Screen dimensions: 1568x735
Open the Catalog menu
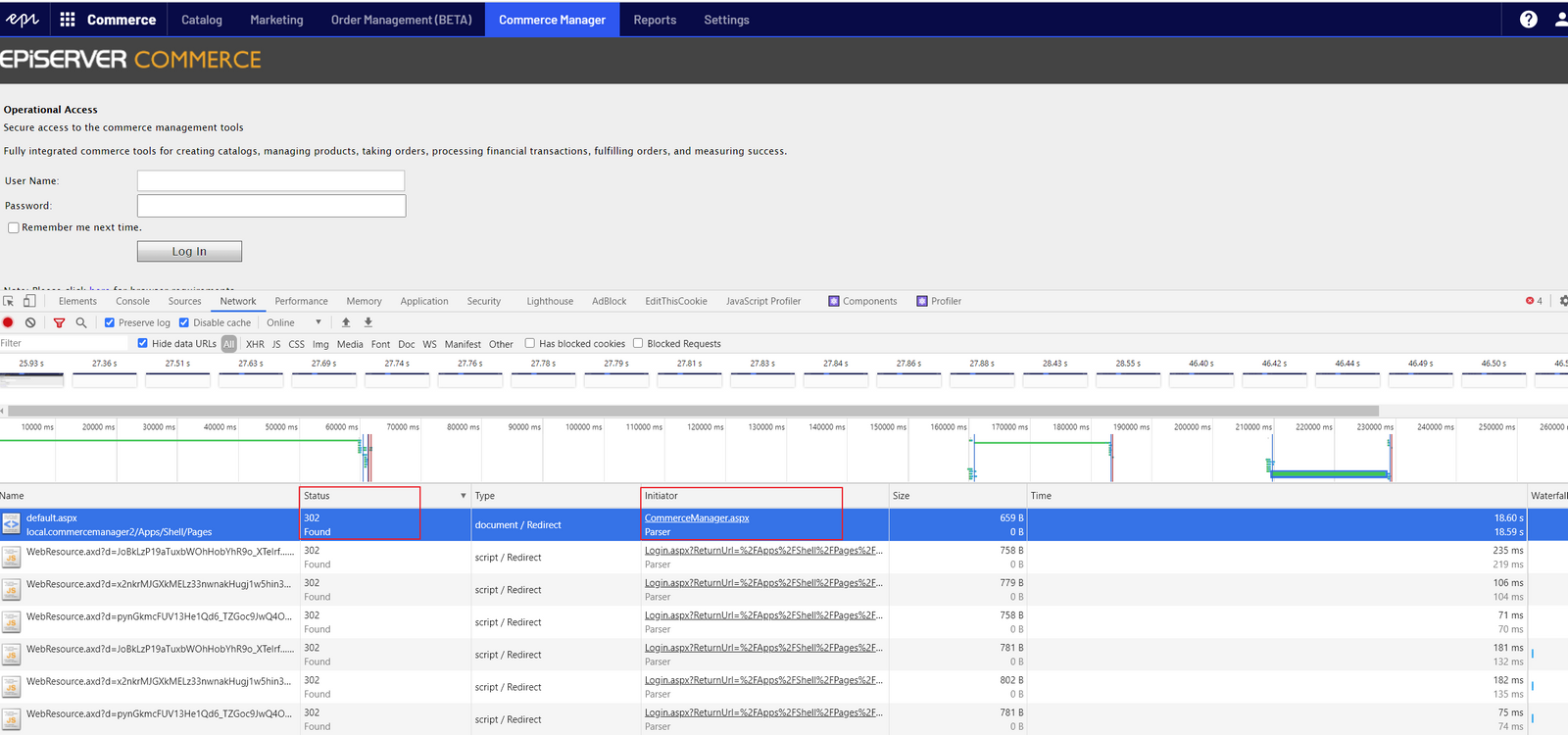[x=202, y=20]
